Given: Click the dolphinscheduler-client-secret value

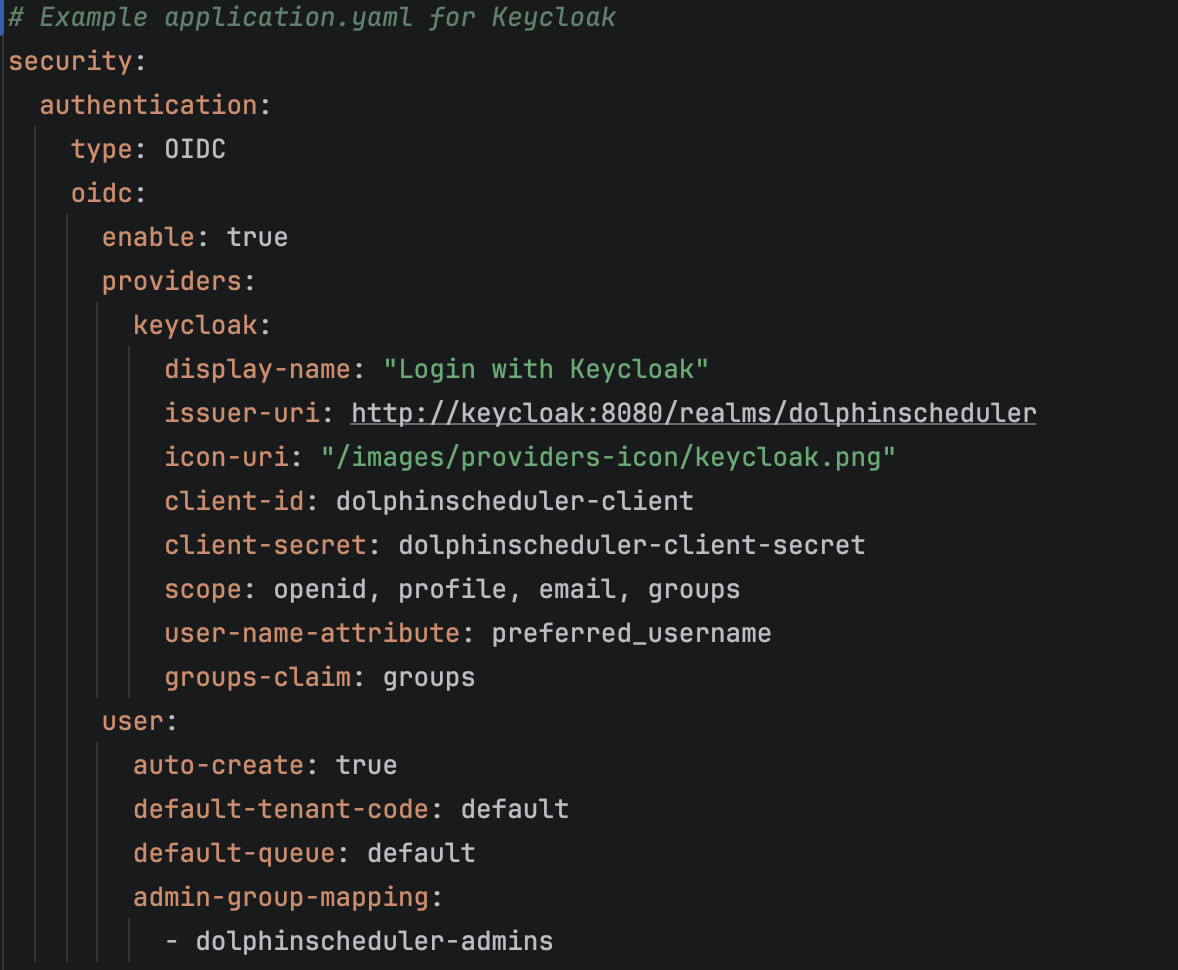Looking at the screenshot, I should (x=631, y=545).
